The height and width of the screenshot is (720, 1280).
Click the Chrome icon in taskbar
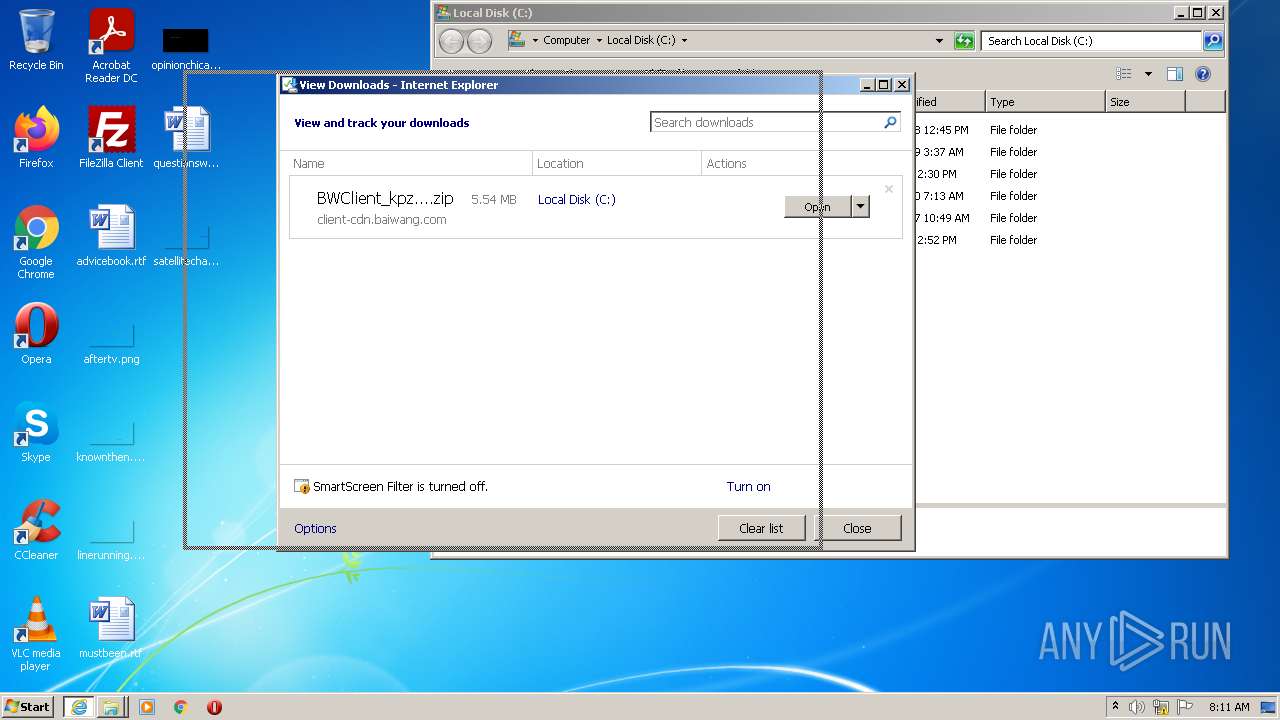click(x=181, y=707)
